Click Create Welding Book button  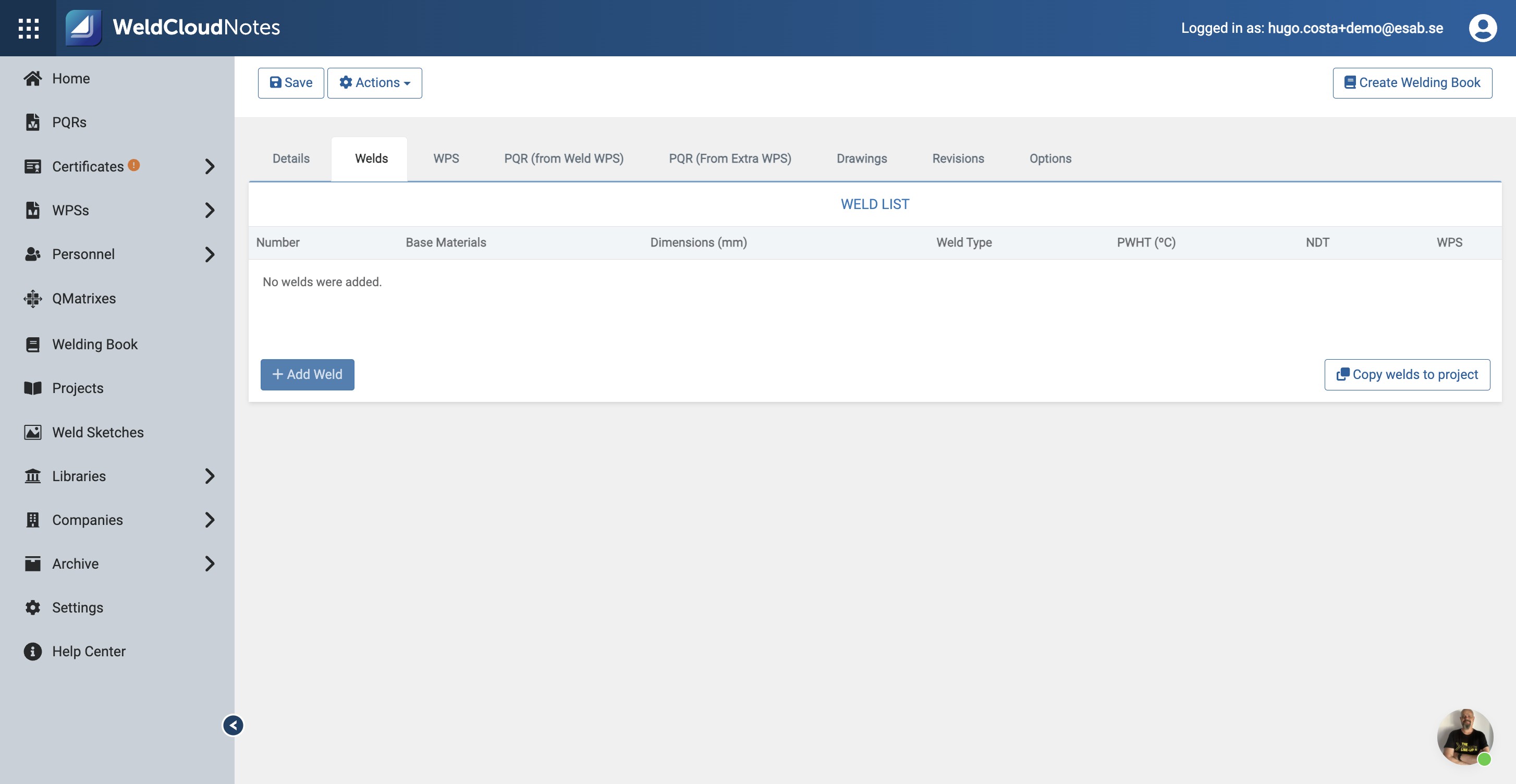click(x=1412, y=83)
